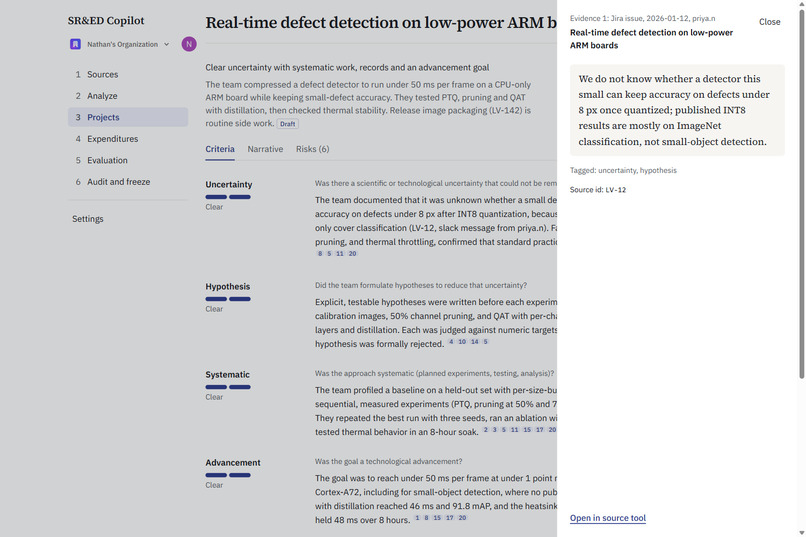Open citation 11 under Uncertainty

[x=340, y=253]
